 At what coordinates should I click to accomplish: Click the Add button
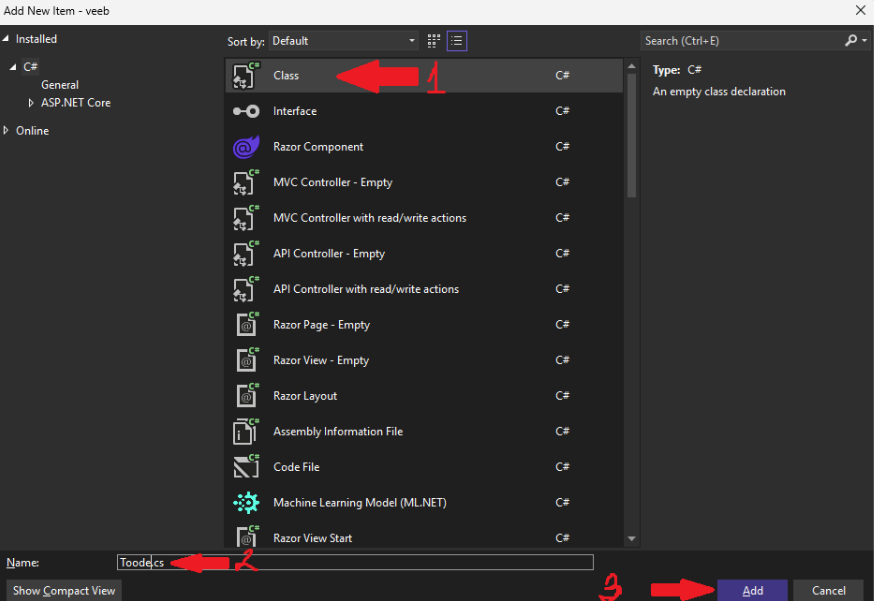coord(752,590)
